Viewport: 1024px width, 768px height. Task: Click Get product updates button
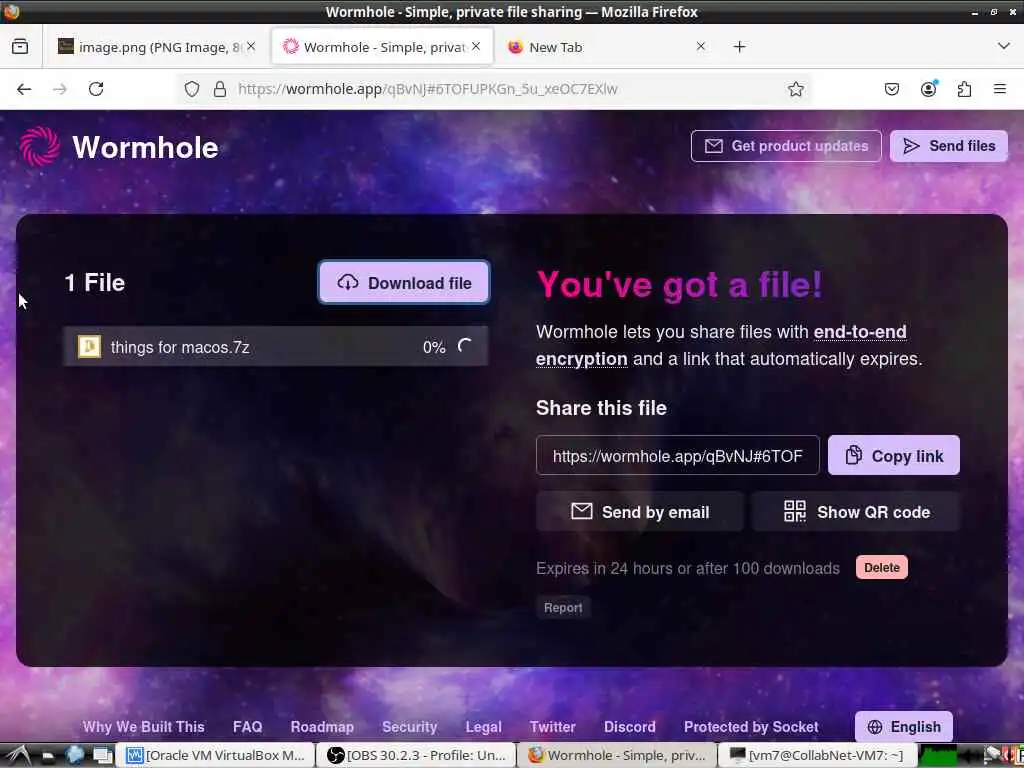point(786,146)
